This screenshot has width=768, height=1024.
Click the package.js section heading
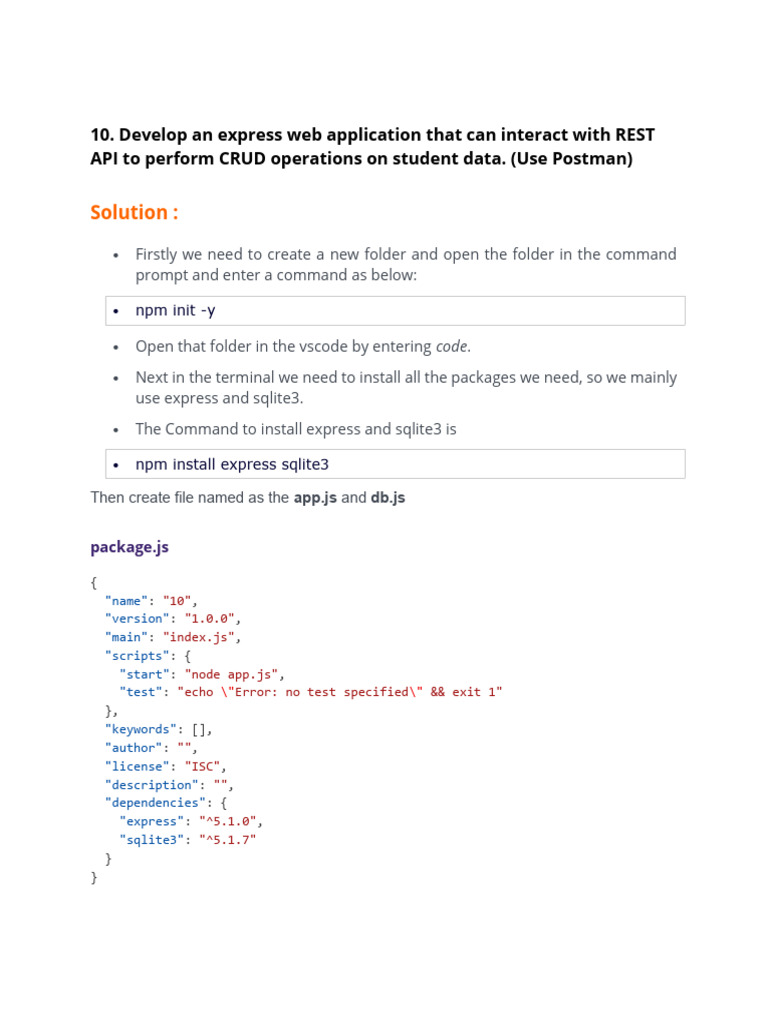tap(129, 547)
